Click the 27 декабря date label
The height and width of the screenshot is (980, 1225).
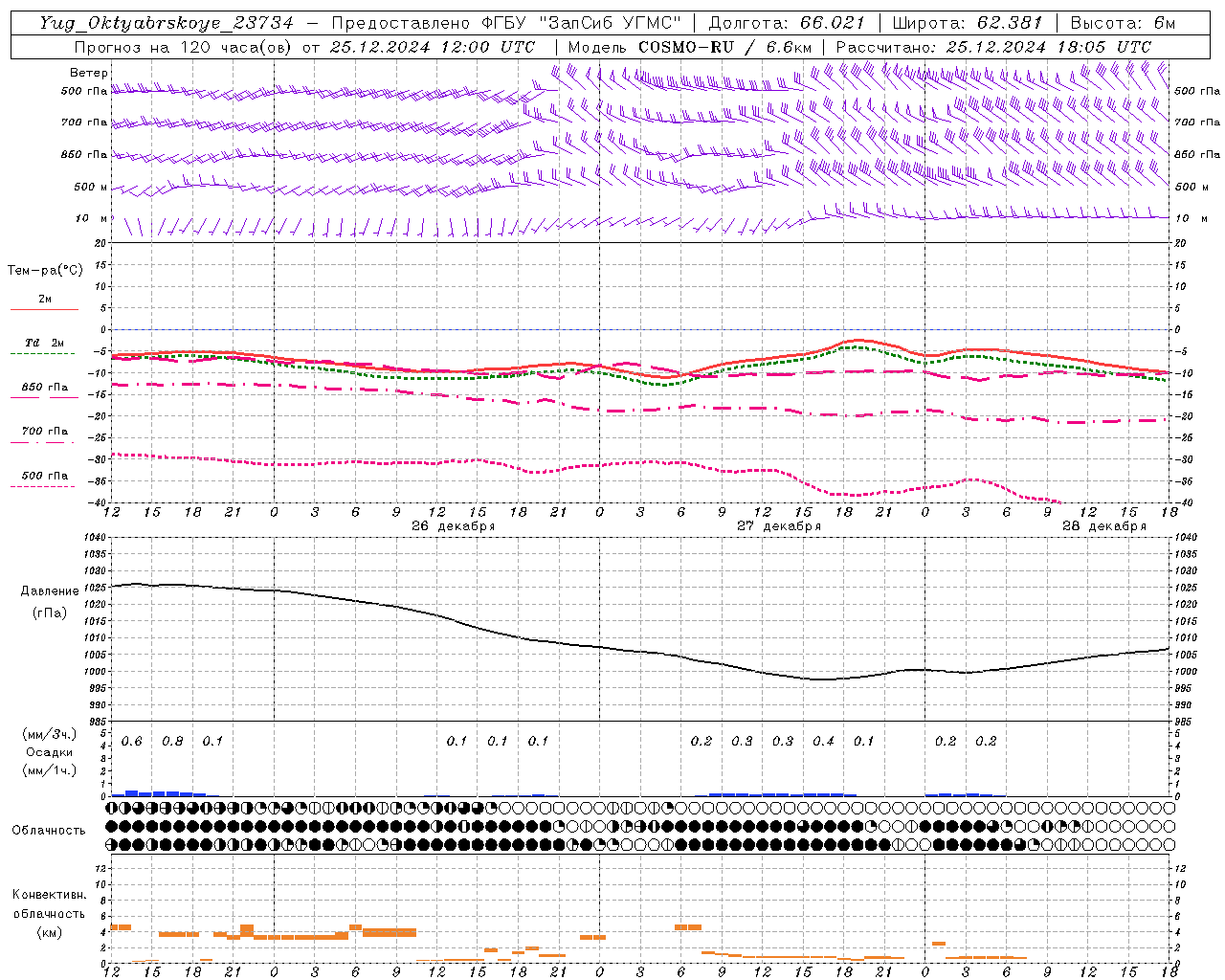779,526
